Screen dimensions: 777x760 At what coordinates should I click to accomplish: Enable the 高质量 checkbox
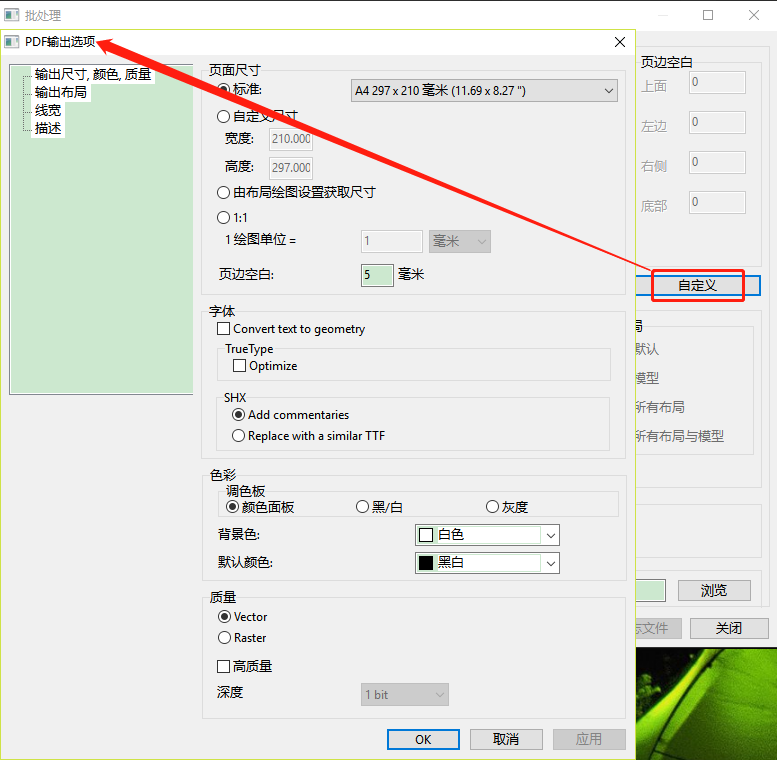[223, 667]
